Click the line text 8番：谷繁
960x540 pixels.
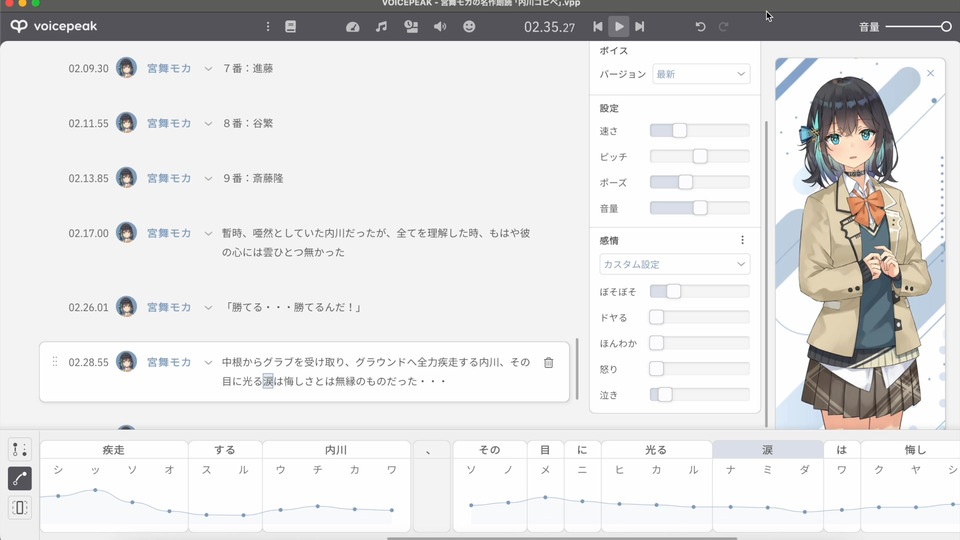click(247, 123)
